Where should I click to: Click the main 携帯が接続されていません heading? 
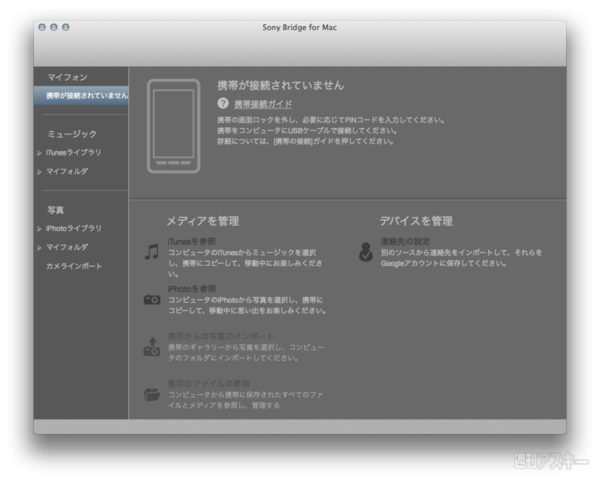[x=280, y=85]
